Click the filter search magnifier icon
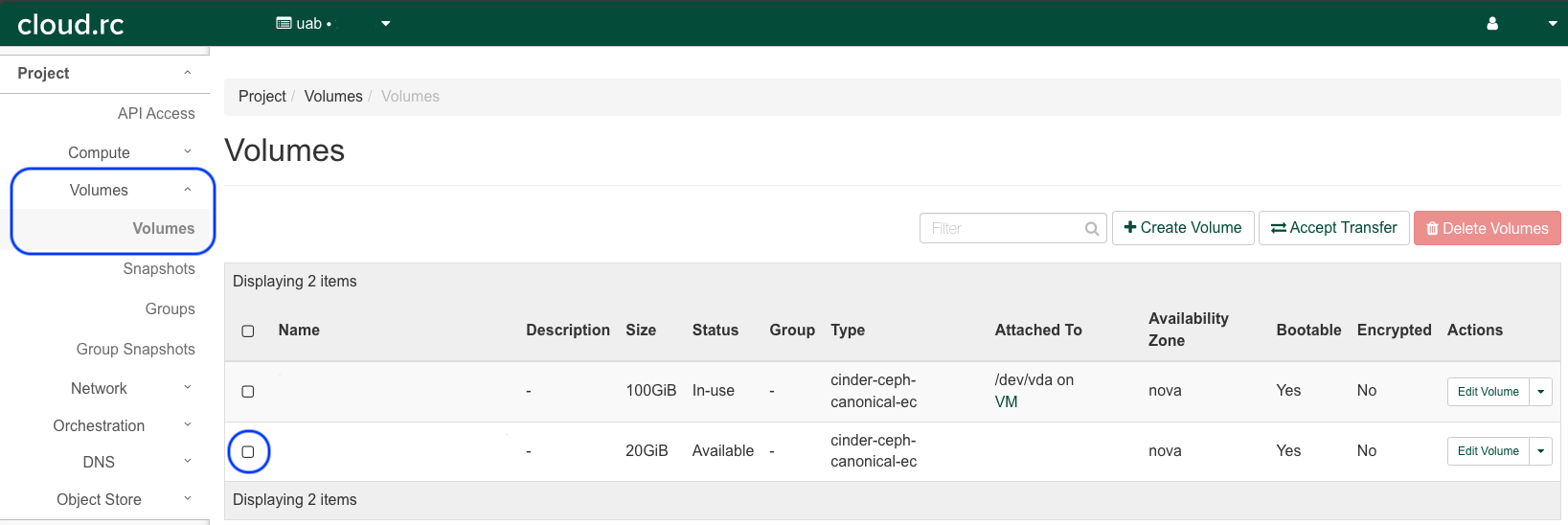Image resolution: width=1568 pixels, height=525 pixels. pos(1091,229)
